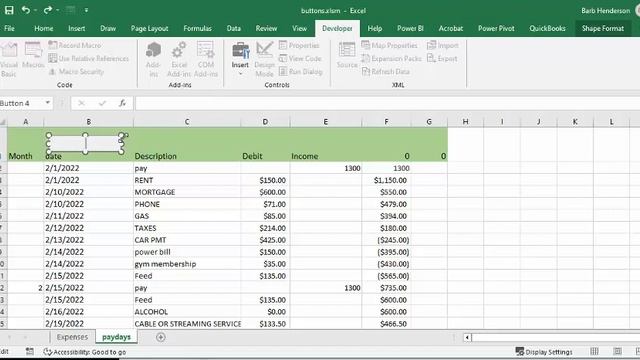Click View Code in Controls group
Screen dimensions: 640x360
(x=300, y=58)
